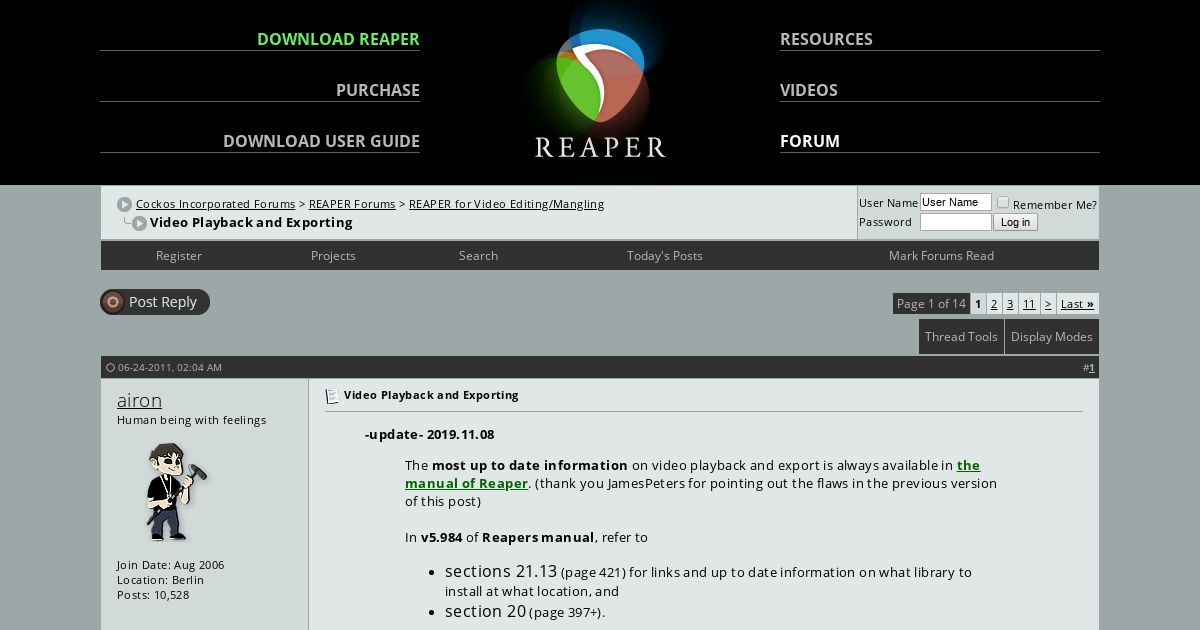Open the Page 1 of 14 selector

pyautogui.click(x=931, y=304)
